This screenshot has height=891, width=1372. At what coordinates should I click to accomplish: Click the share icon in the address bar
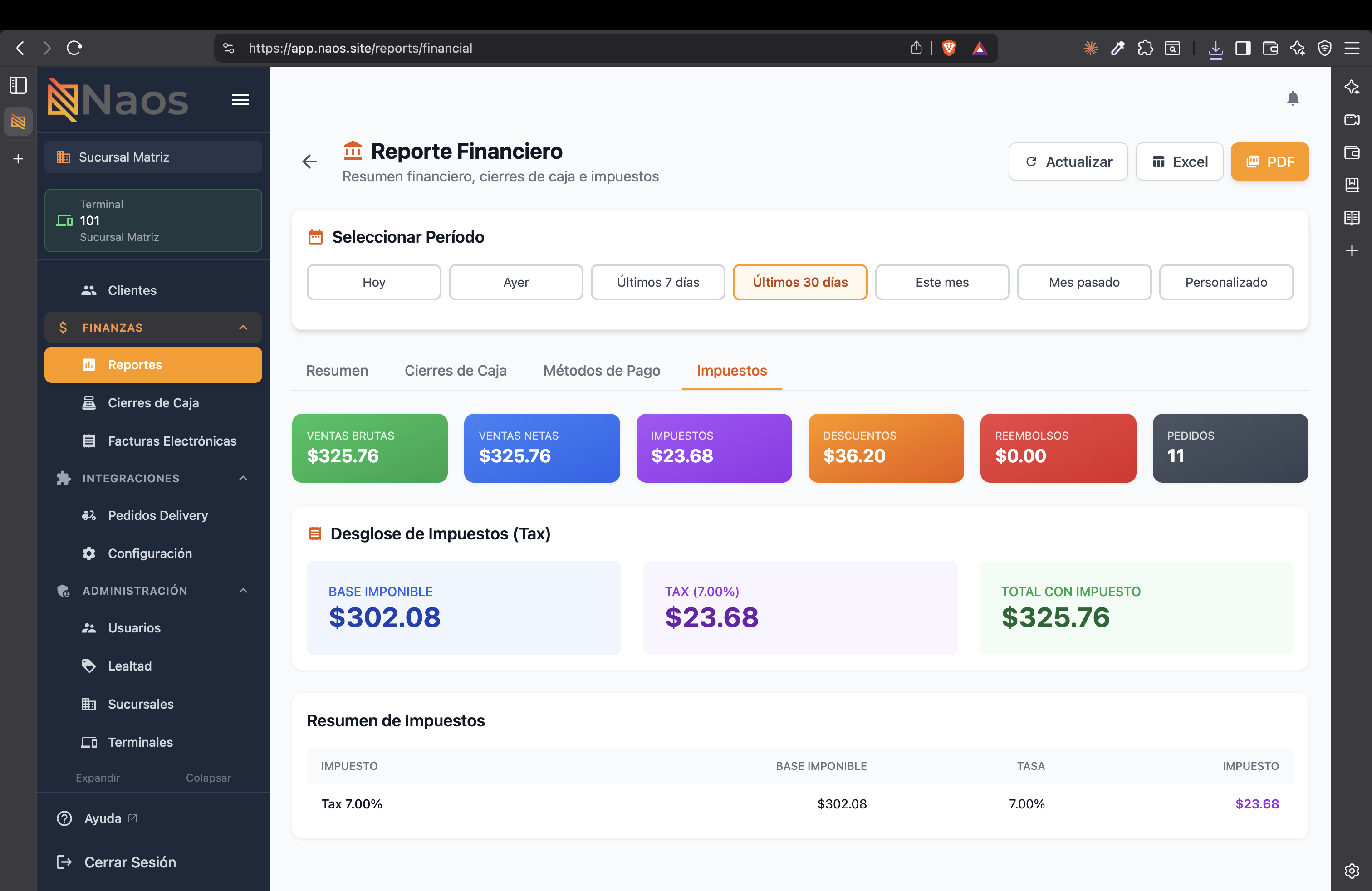coord(916,48)
